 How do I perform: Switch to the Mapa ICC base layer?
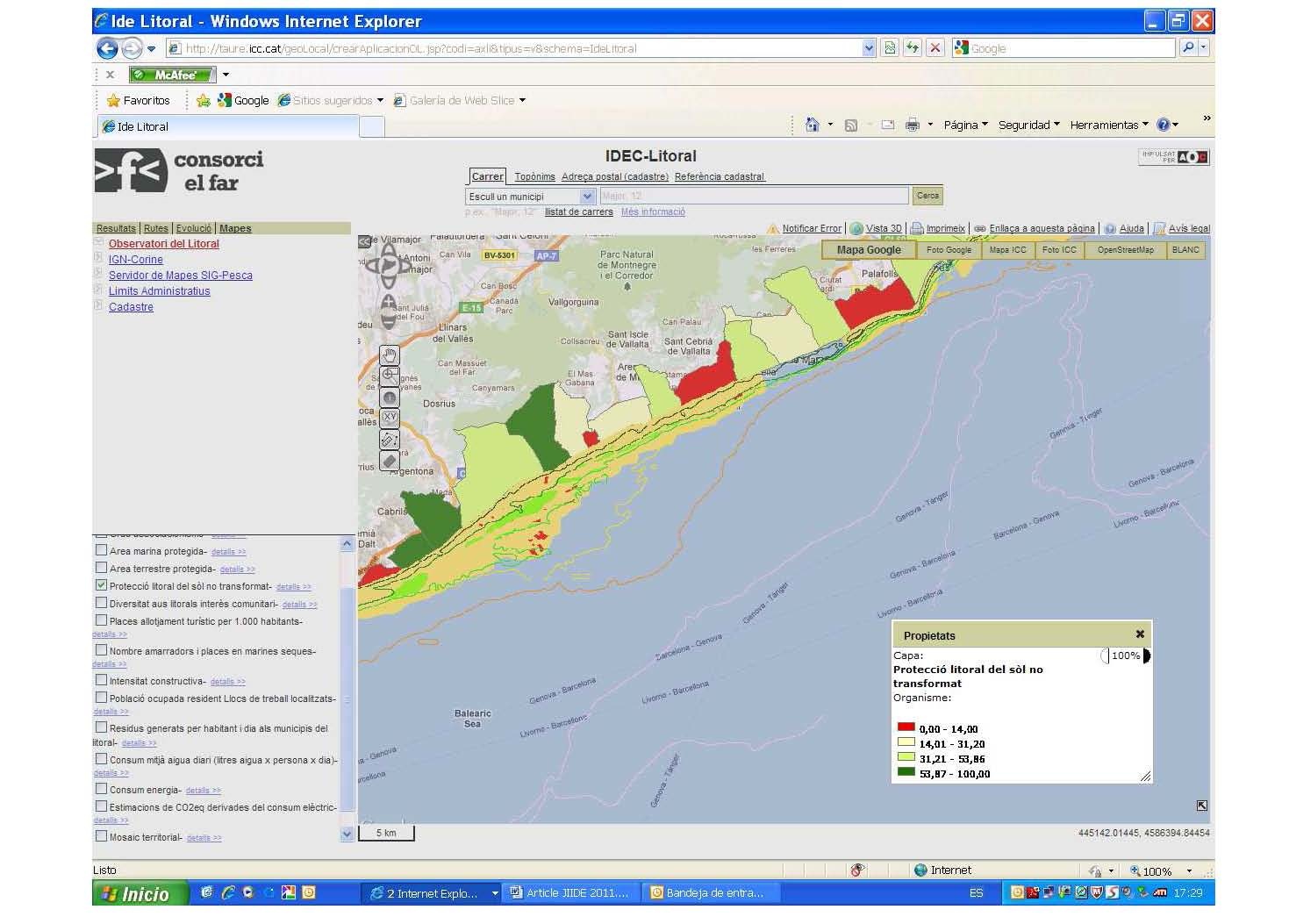[1007, 250]
